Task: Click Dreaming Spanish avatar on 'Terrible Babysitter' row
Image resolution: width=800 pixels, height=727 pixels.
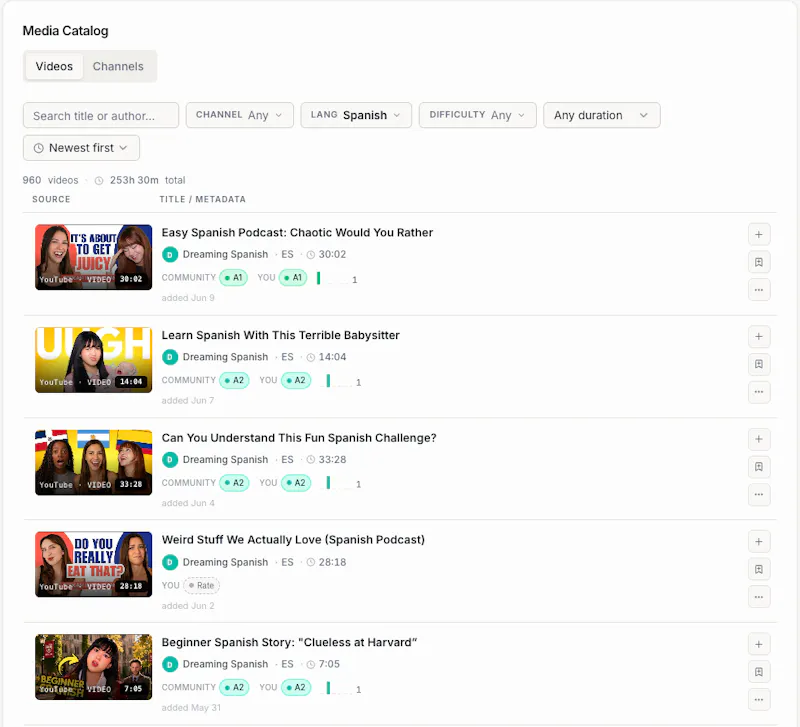Action: click(170, 357)
